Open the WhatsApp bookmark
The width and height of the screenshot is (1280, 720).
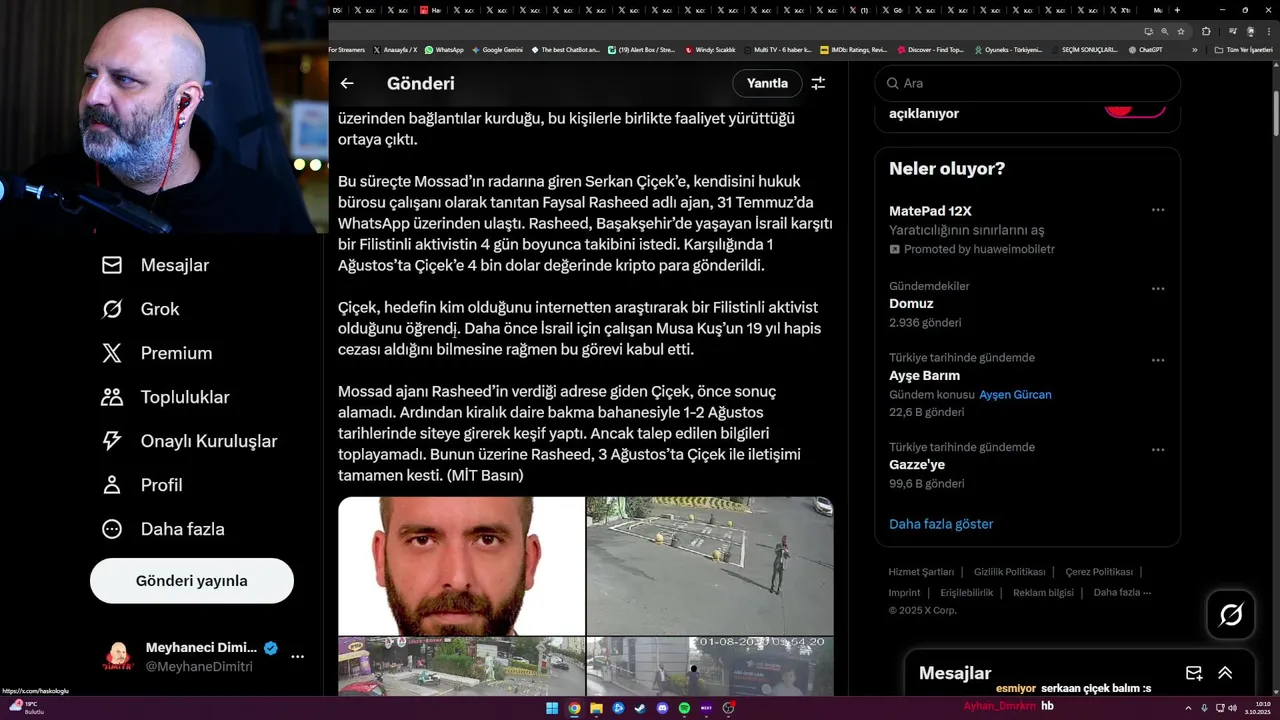tap(444, 50)
